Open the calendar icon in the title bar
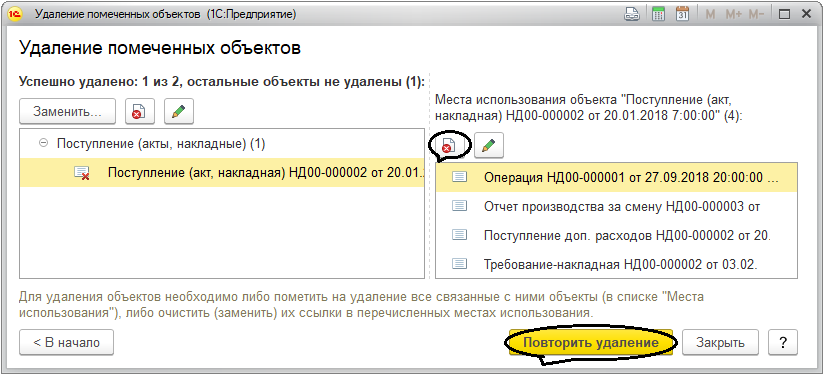Viewport: 825px width, 377px height. tap(682, 15)
